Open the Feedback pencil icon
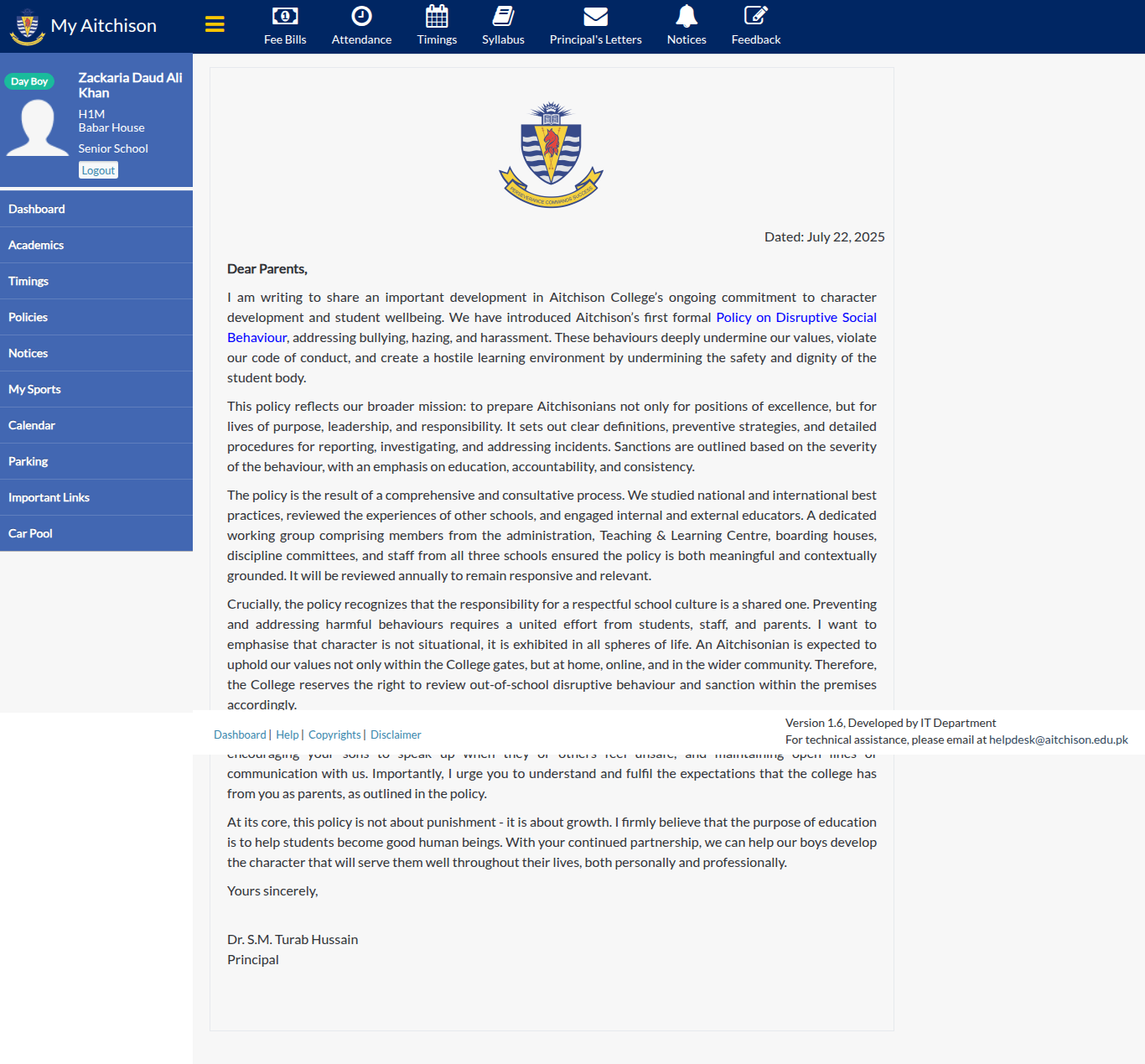The height and width of the screenshot is (1064, 1145). [756, 16]
